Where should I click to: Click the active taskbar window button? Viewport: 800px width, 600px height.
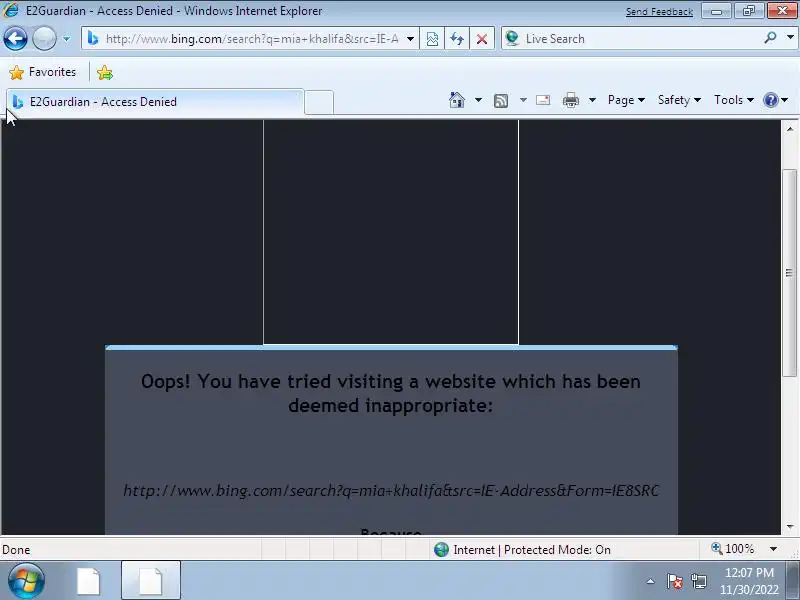point(151,581)
